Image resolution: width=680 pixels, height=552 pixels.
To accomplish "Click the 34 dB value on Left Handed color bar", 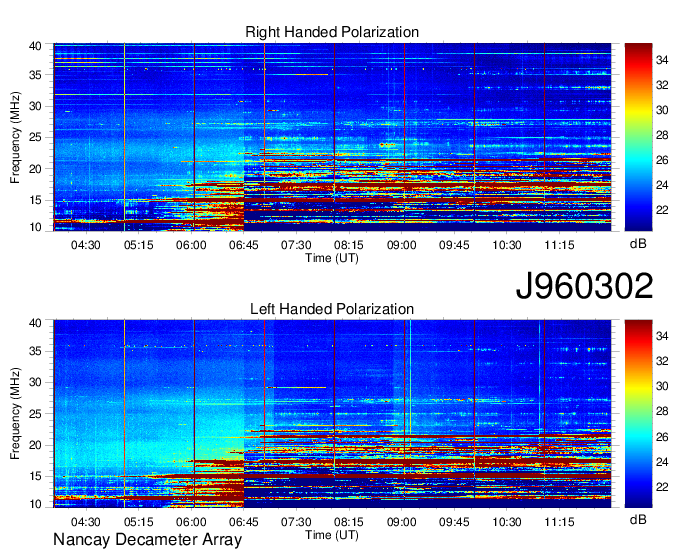I will (662, 336).
